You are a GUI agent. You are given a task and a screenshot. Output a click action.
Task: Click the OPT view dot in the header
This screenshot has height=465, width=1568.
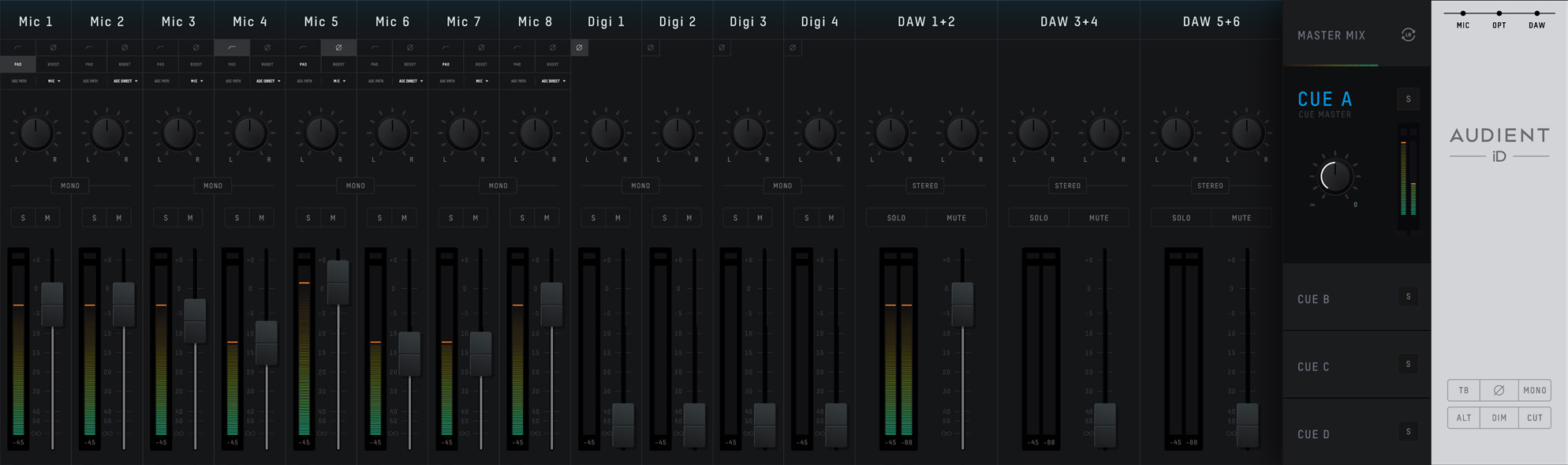[x=1499, y=13]
